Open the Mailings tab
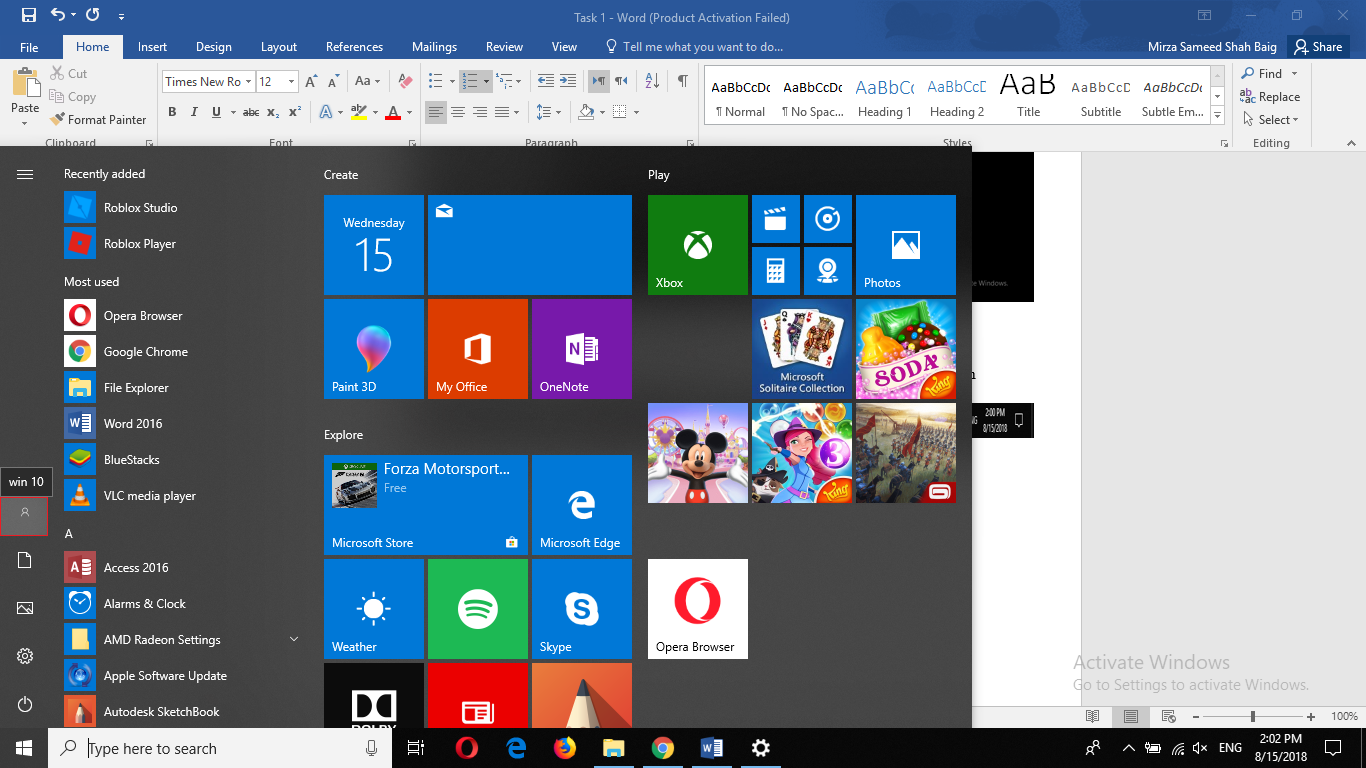The image size is (1366, 768). point(434,46)
